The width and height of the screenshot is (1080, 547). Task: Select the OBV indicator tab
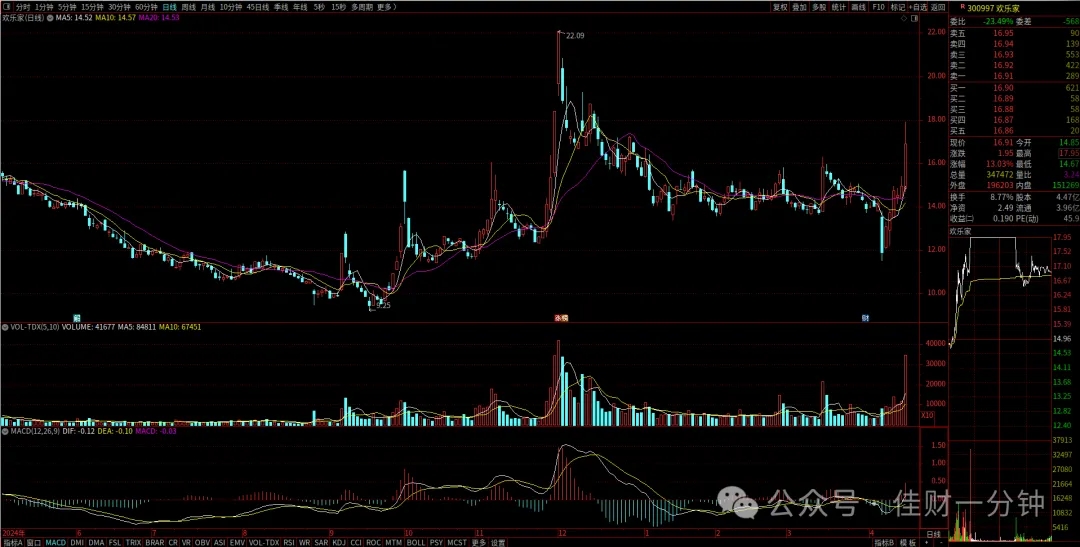click(202, 542)
